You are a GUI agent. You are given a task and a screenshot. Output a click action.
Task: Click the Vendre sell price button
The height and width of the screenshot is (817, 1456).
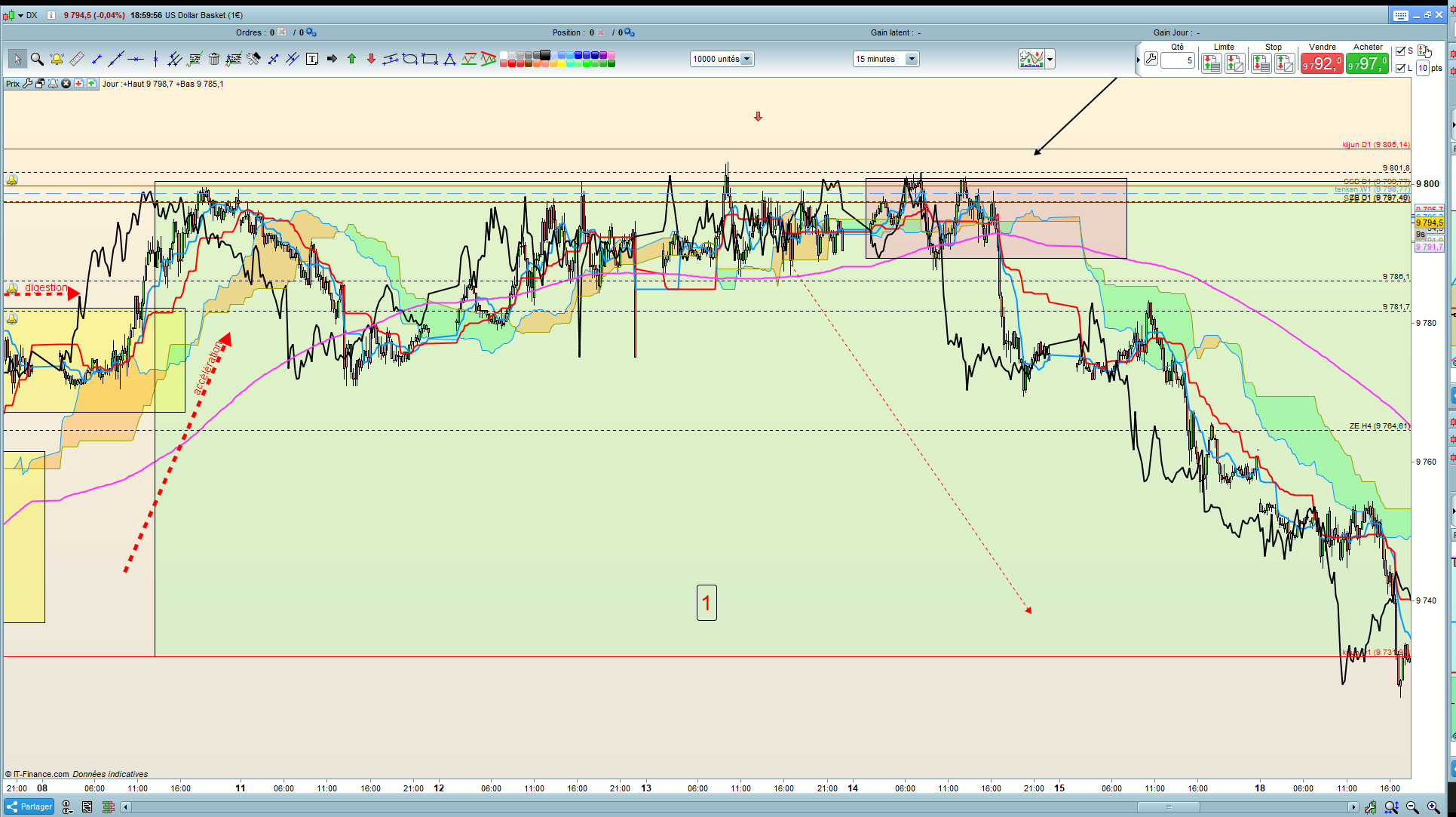1322,64
